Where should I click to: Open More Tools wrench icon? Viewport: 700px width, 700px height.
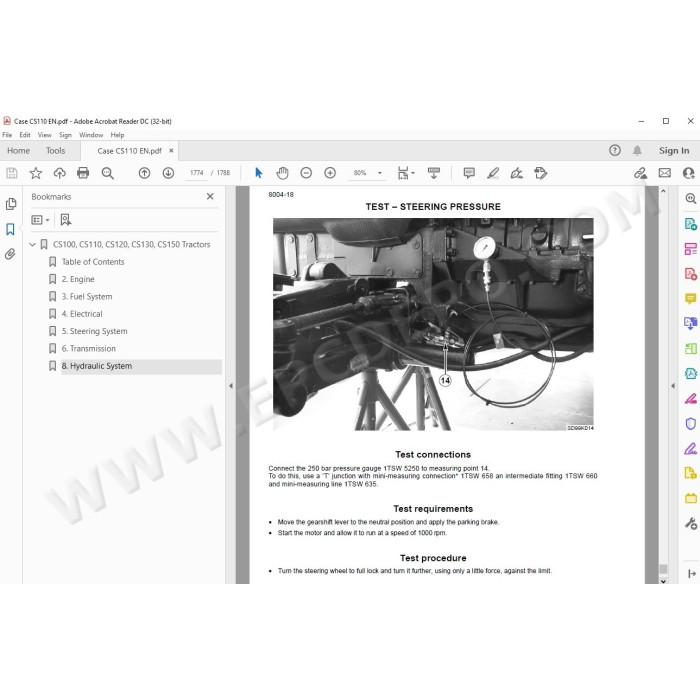click(x=691, y=524)
